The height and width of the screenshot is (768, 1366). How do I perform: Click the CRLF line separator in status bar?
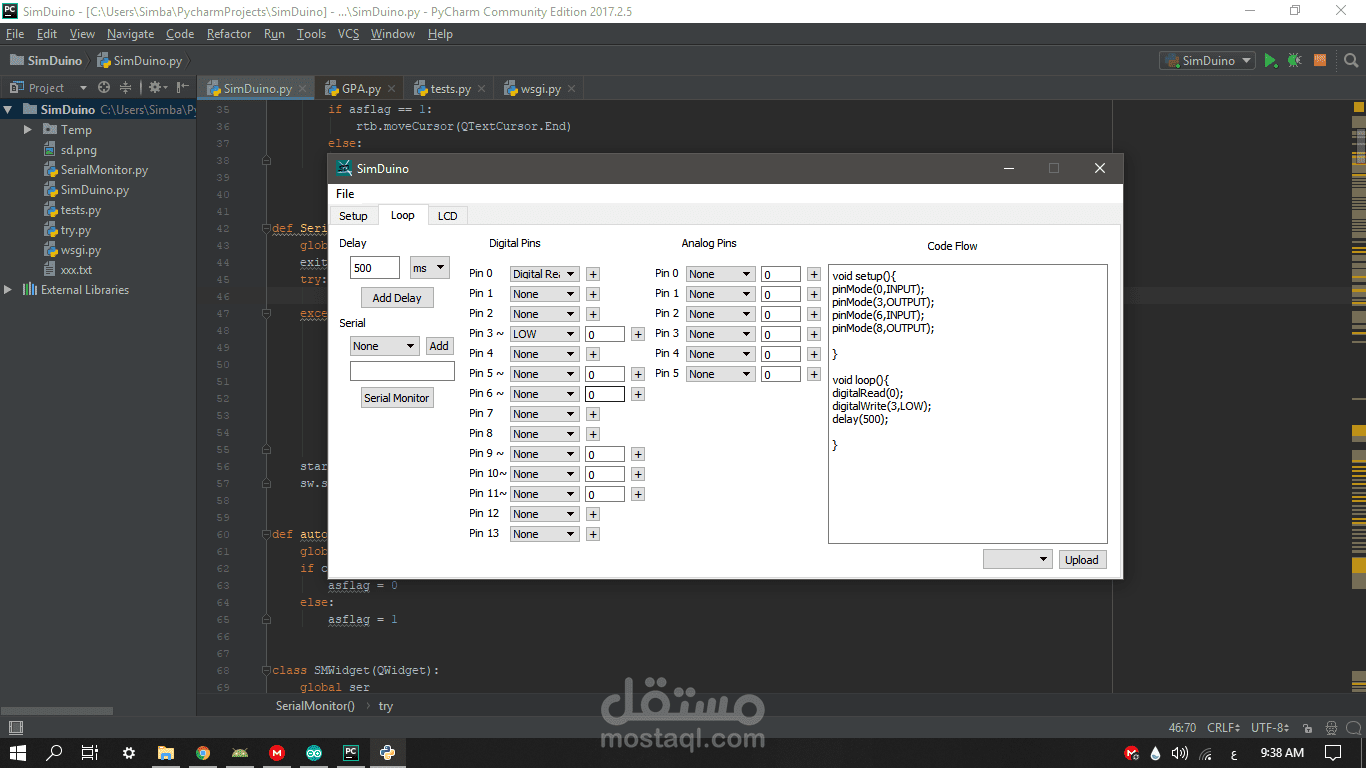point(1224,728)
